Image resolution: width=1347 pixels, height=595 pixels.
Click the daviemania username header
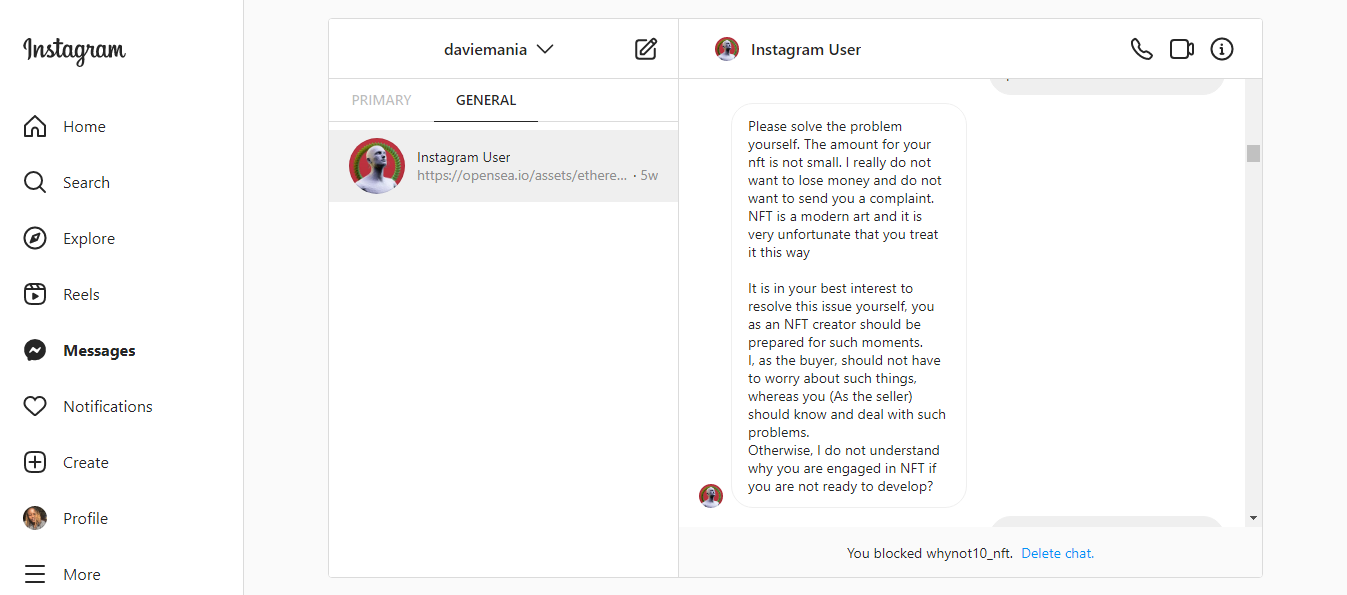point(485,49)
